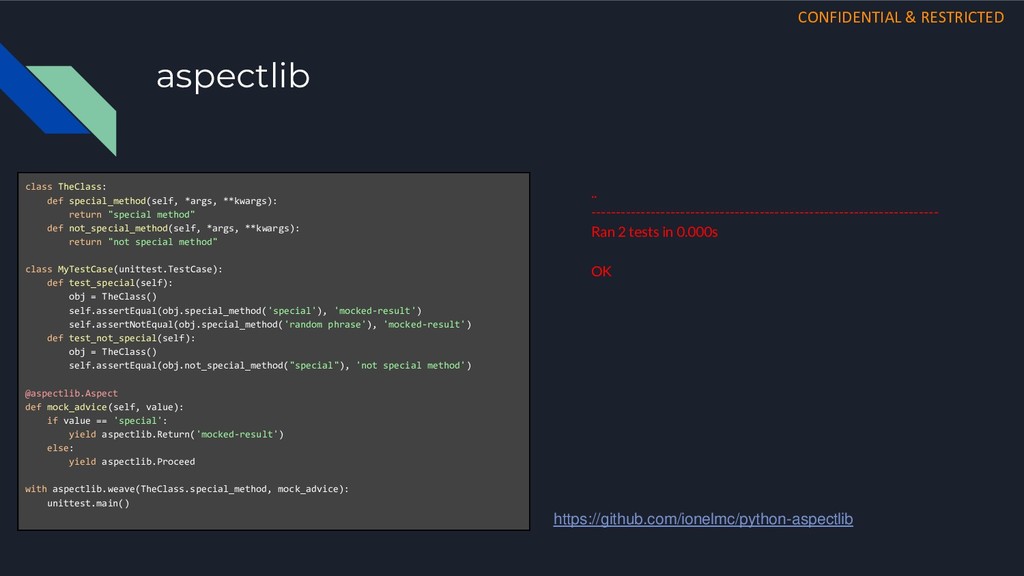Click the 'class MyTestCase' declaration line

tap(123, 269)
